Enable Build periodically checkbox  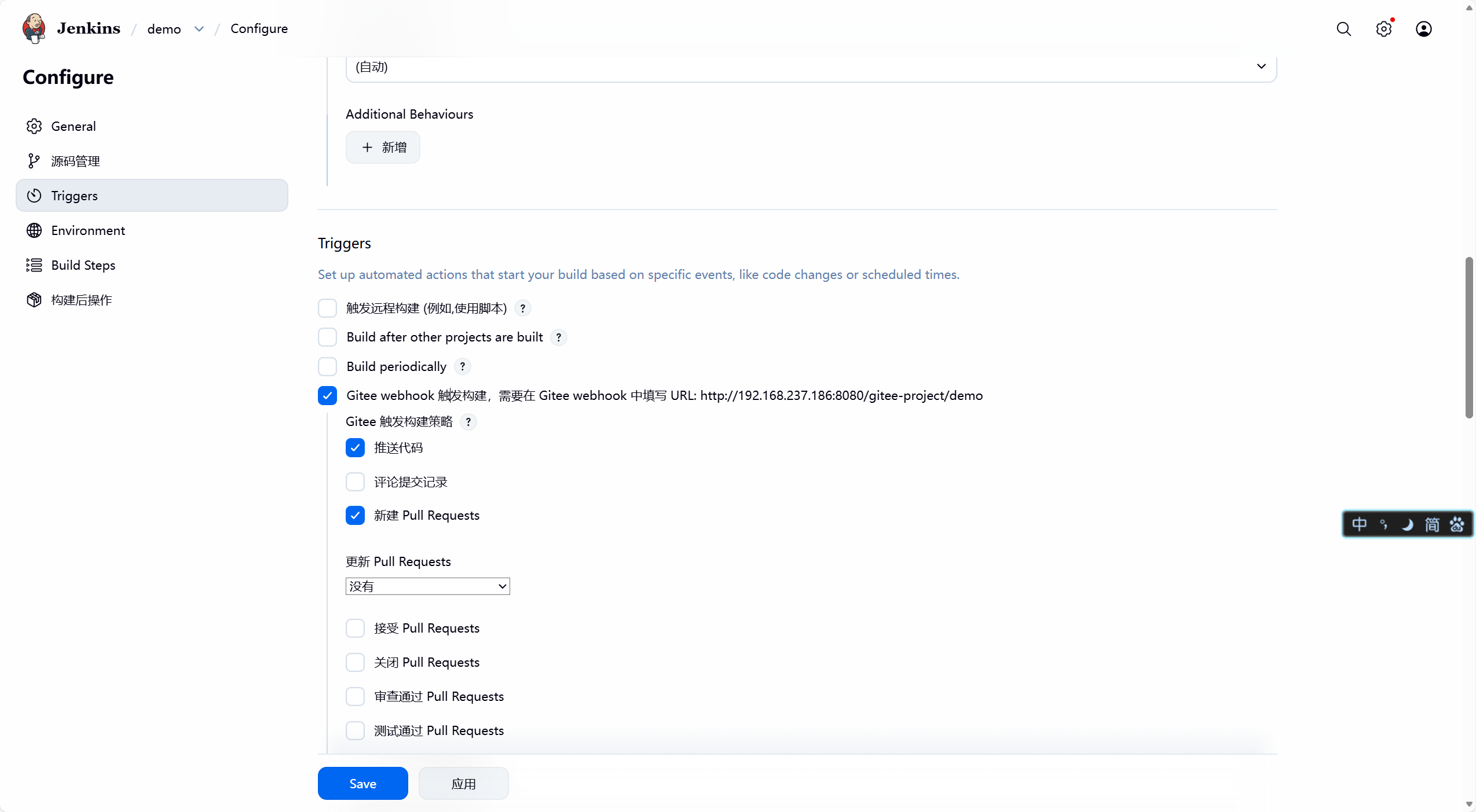327,366
